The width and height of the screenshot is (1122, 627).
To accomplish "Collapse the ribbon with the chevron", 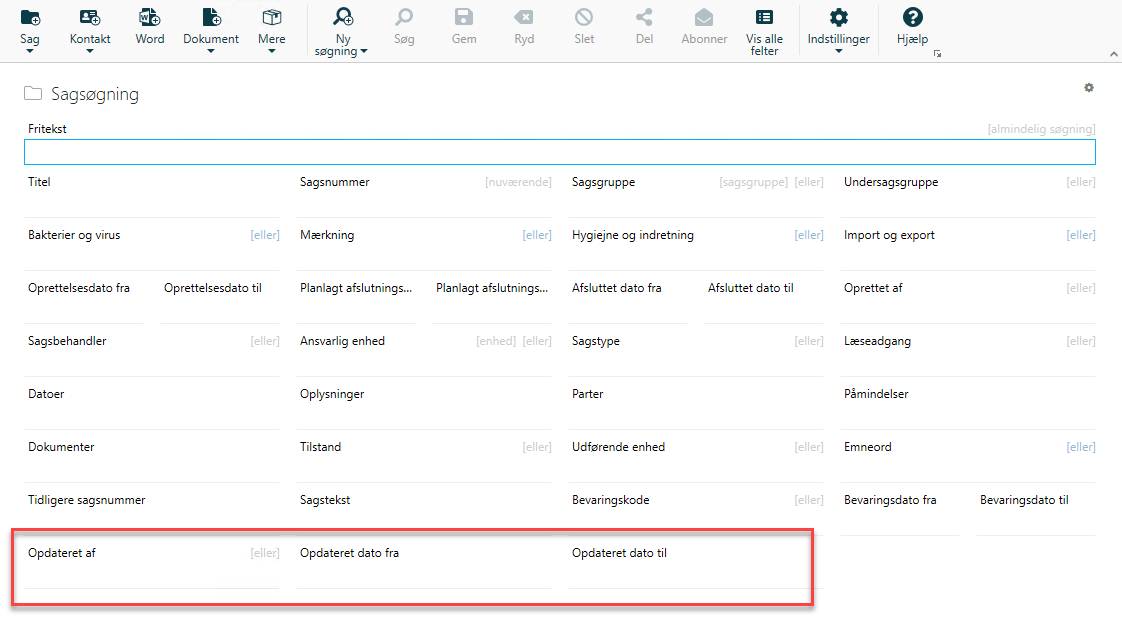I will pos(1113,54).
